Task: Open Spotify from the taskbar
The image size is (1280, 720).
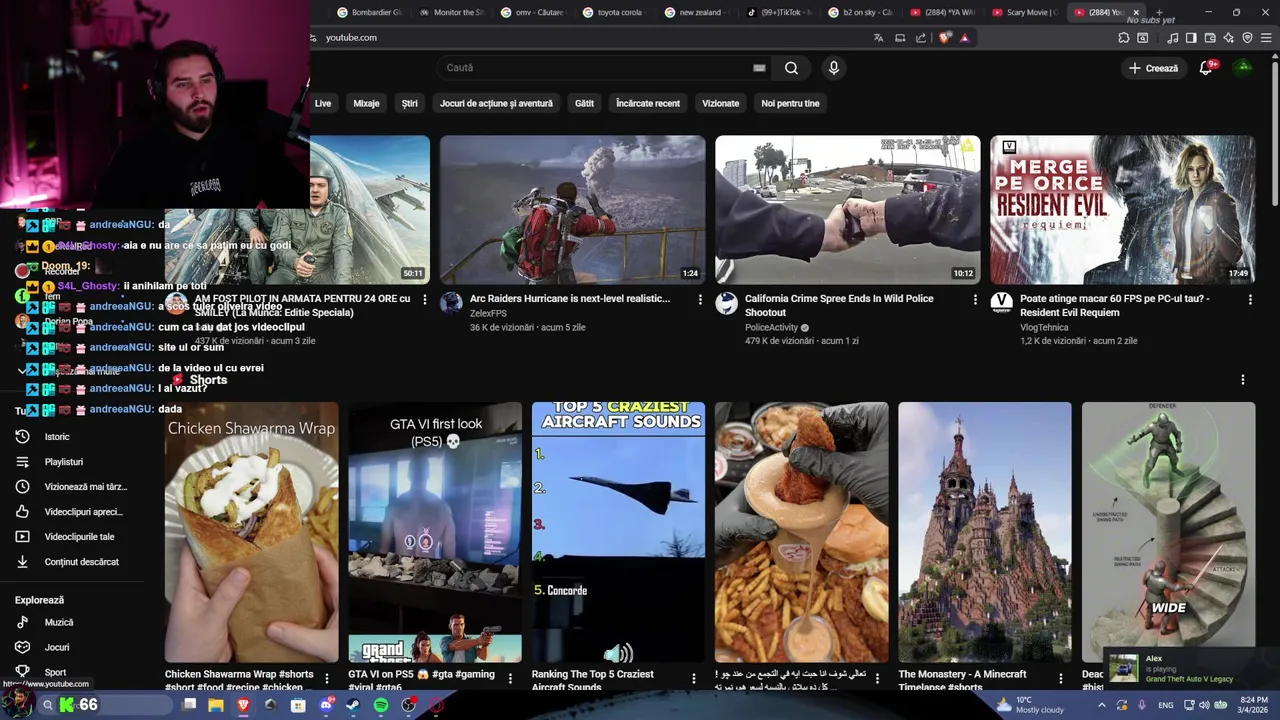Action: 381,705
